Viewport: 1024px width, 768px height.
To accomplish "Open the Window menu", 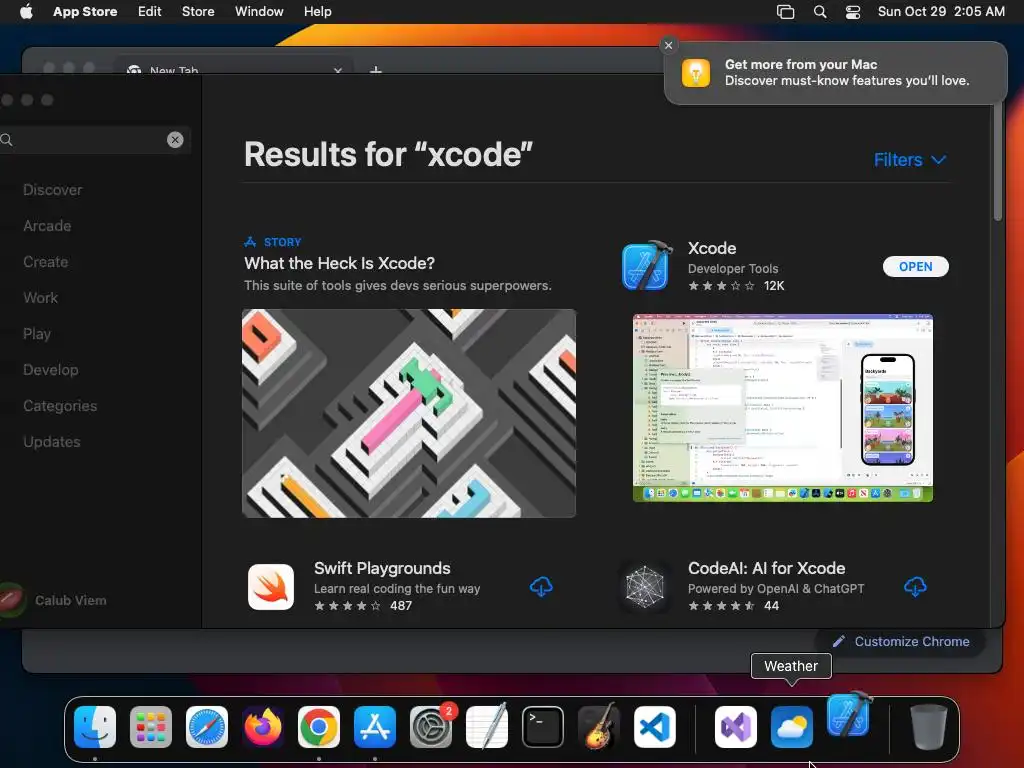I will coord(259,11).
